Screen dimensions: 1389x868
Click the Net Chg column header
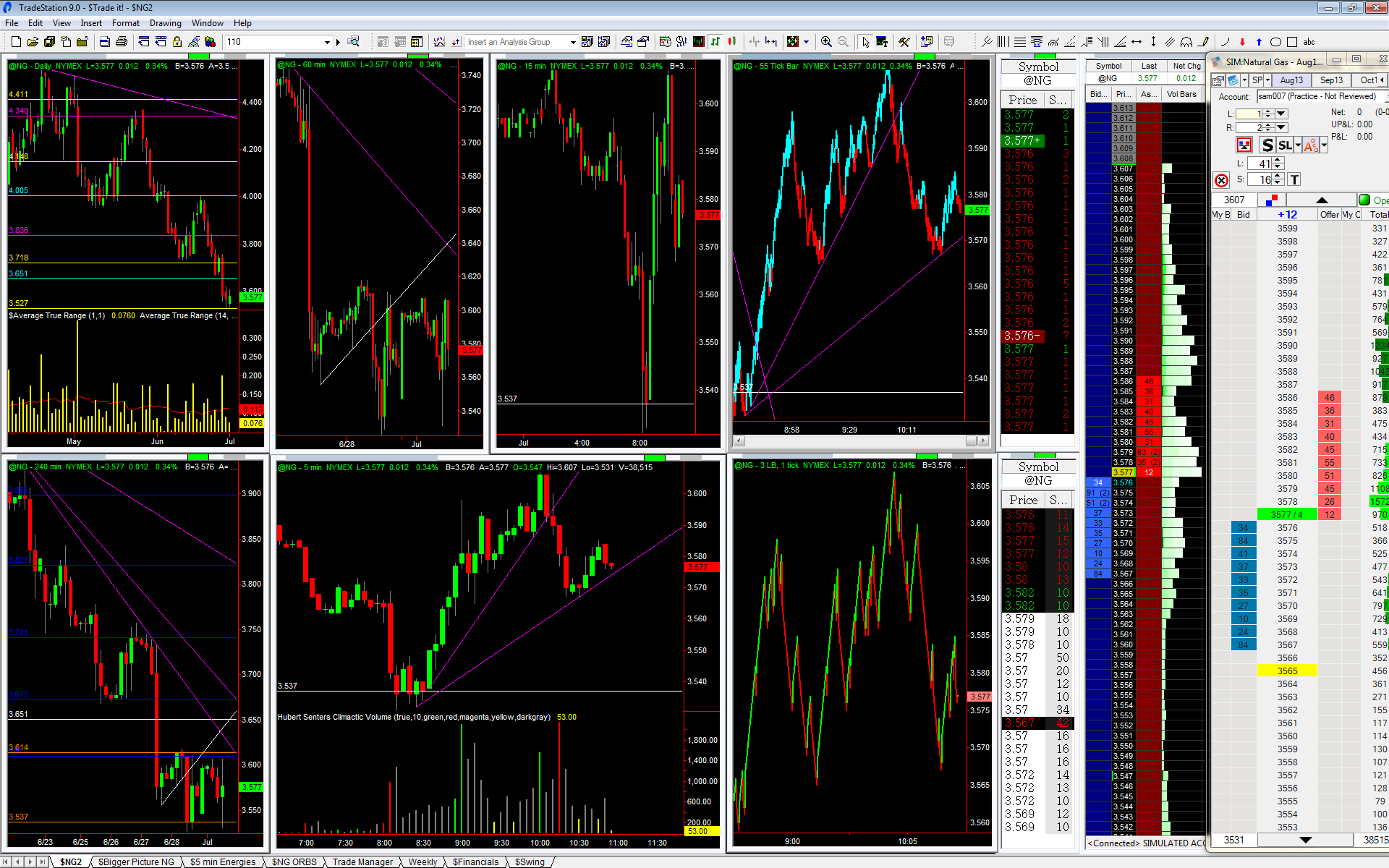1186,66
